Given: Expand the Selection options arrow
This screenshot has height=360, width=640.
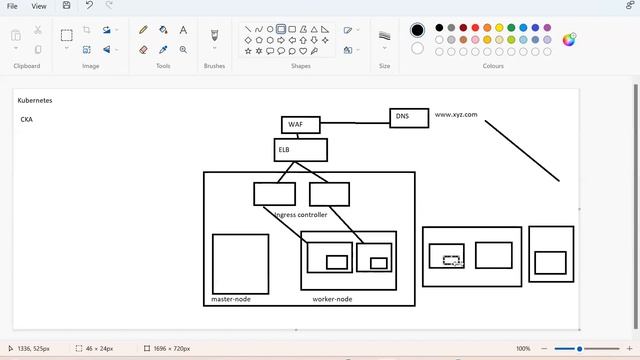Looking at the screenshot, I should pos(67,49).
